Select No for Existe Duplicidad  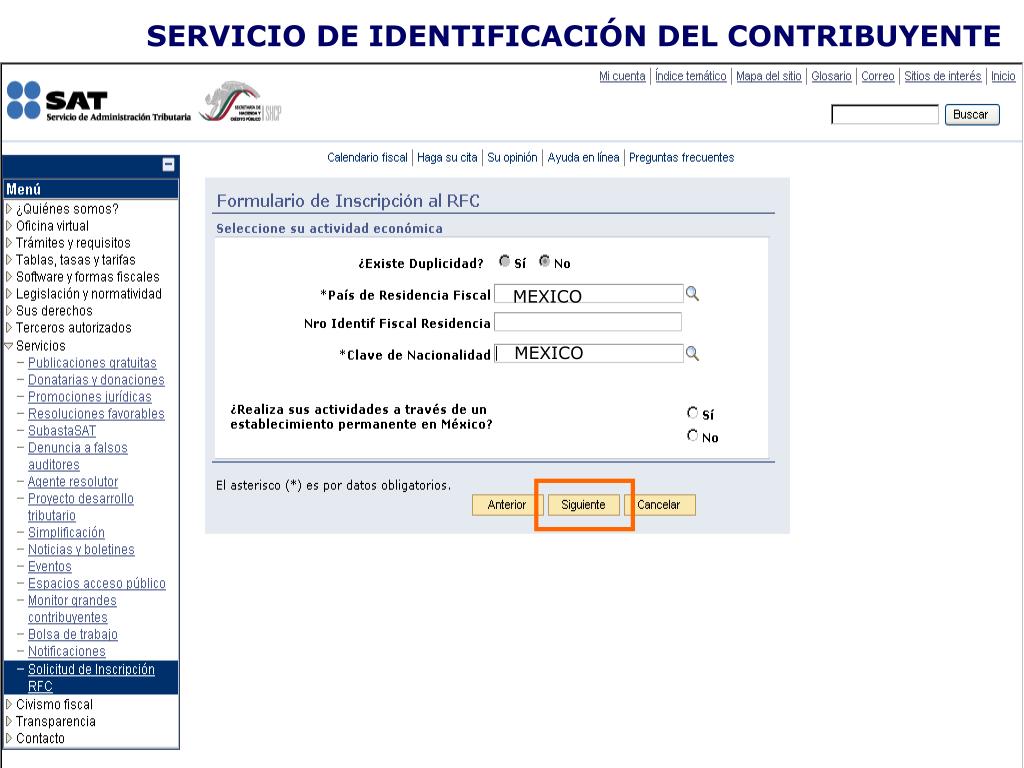(x=544, y=261)
